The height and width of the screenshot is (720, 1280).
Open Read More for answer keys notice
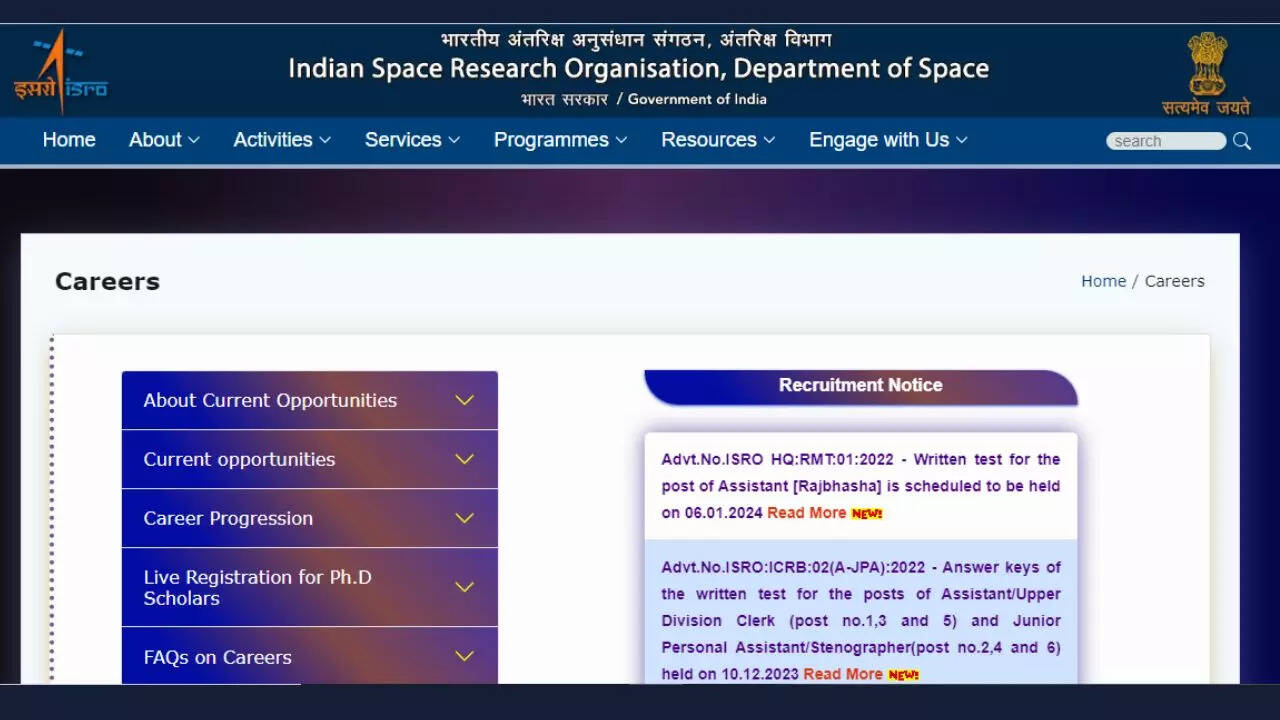tap(842, 674)
